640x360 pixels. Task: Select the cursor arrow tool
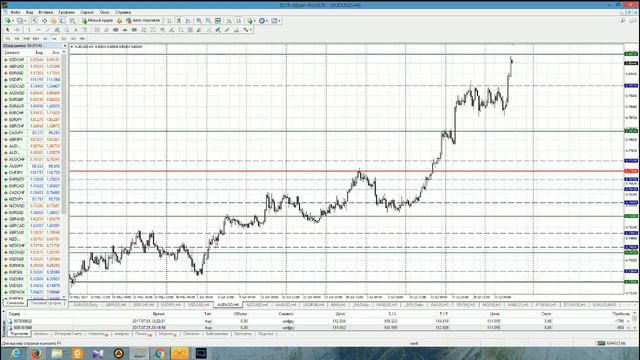(x=7, y=29)
